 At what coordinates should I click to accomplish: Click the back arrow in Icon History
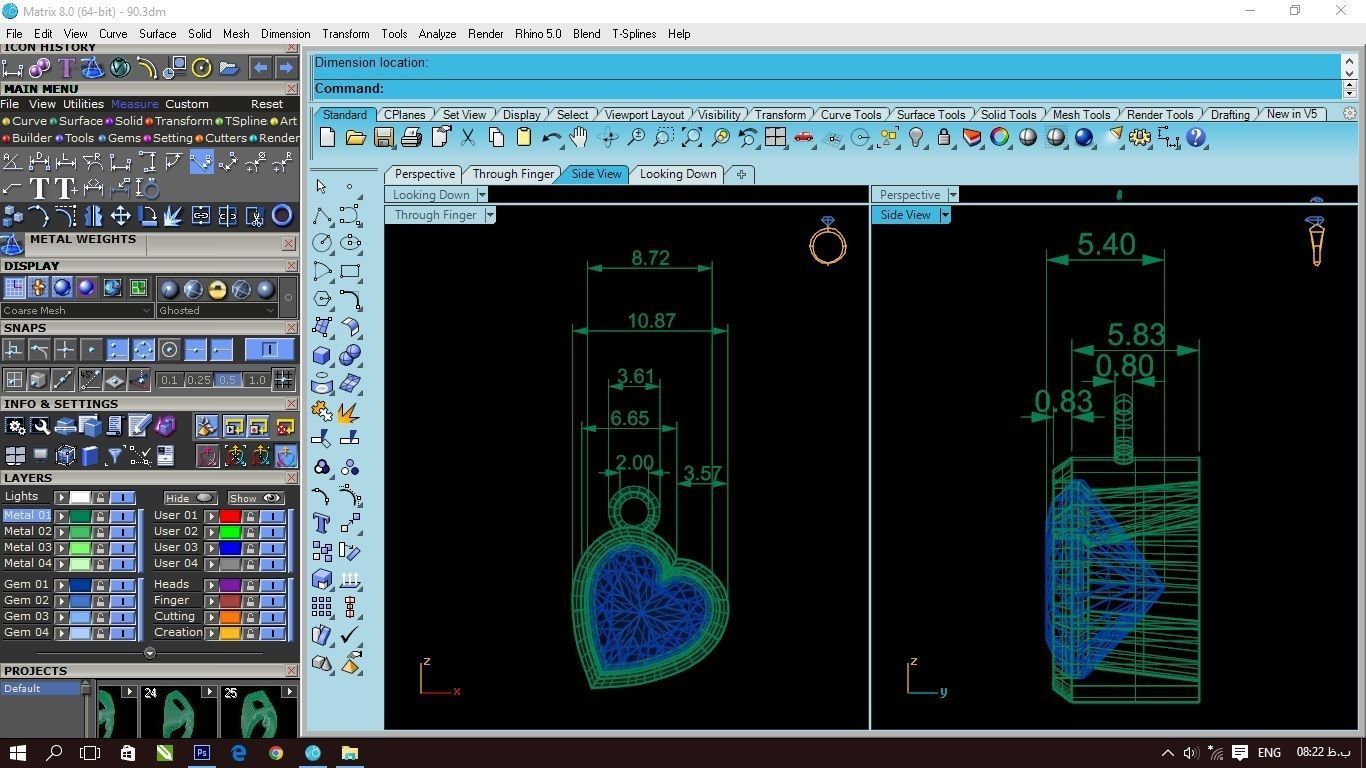click(260, 68)
